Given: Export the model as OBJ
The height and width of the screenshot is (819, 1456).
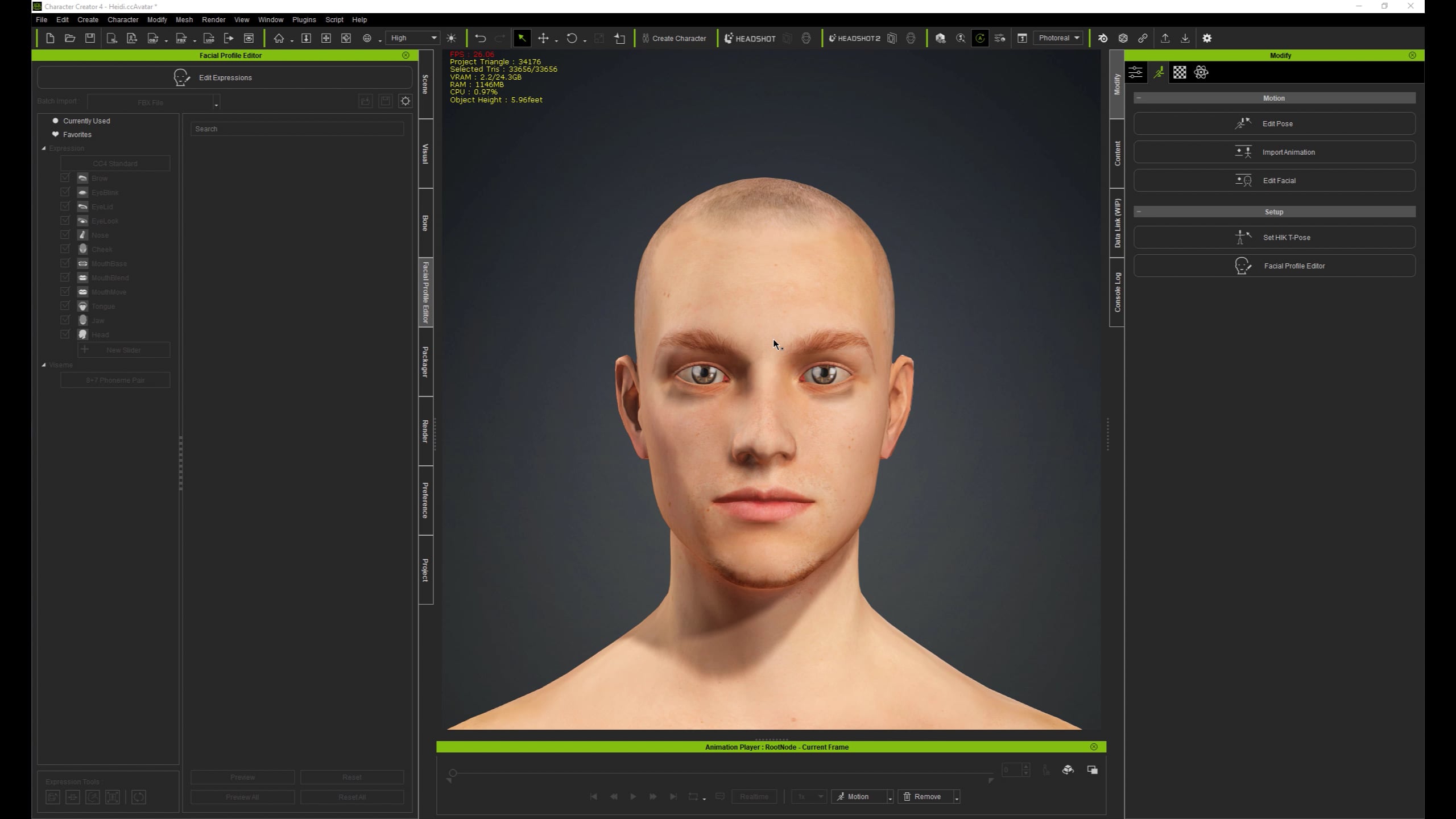Looking at the screenshot, I should (152, 39).
